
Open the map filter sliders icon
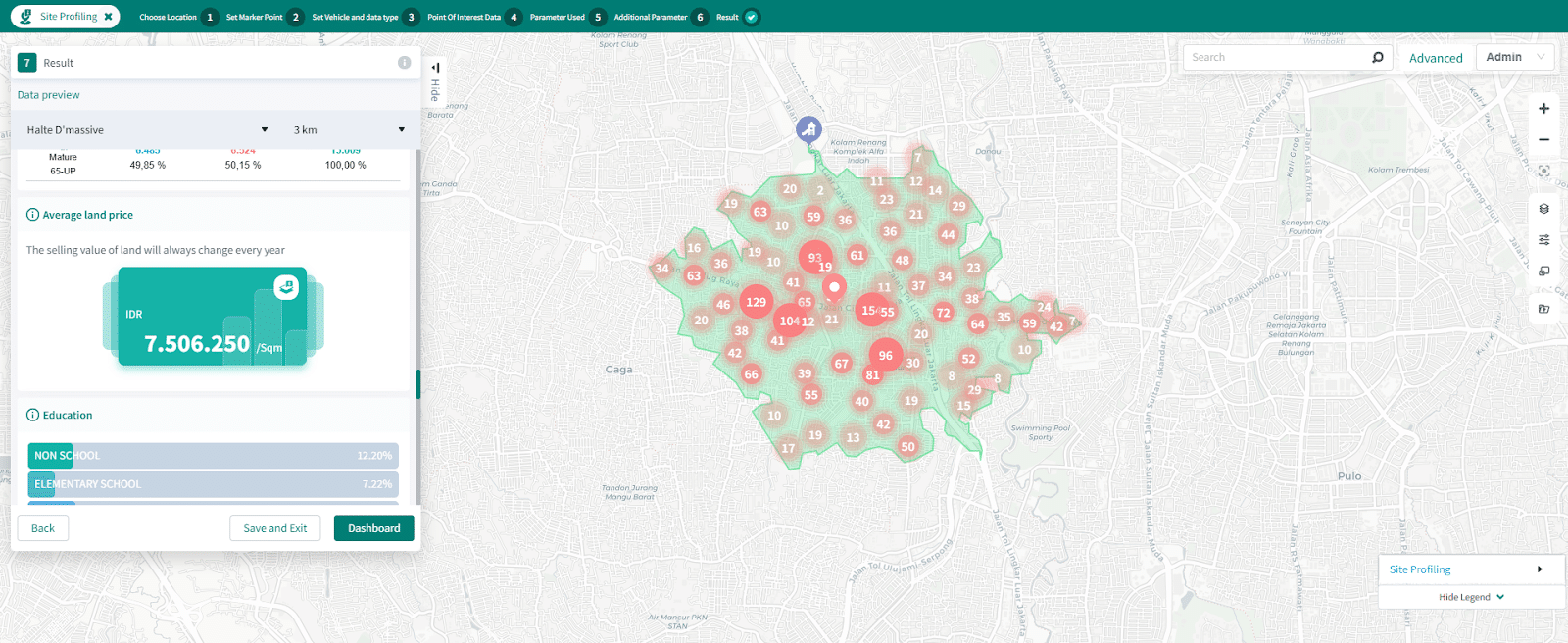1543,240
